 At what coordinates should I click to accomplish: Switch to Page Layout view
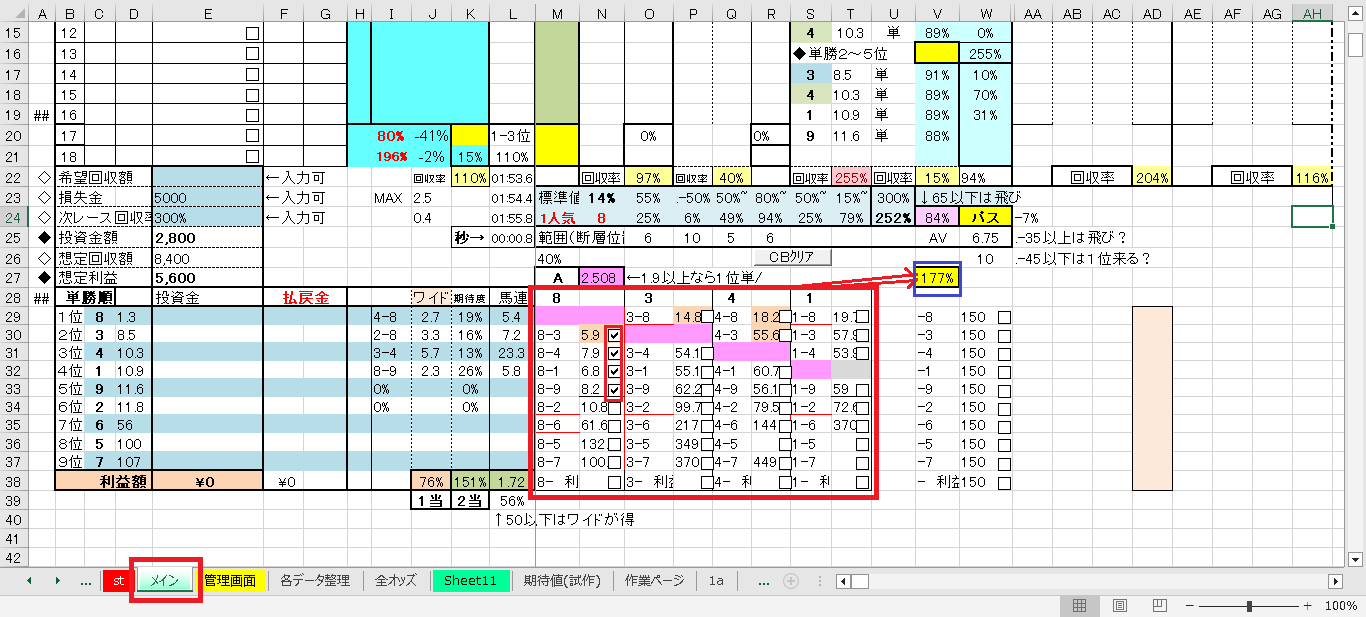click(1120, 606)
